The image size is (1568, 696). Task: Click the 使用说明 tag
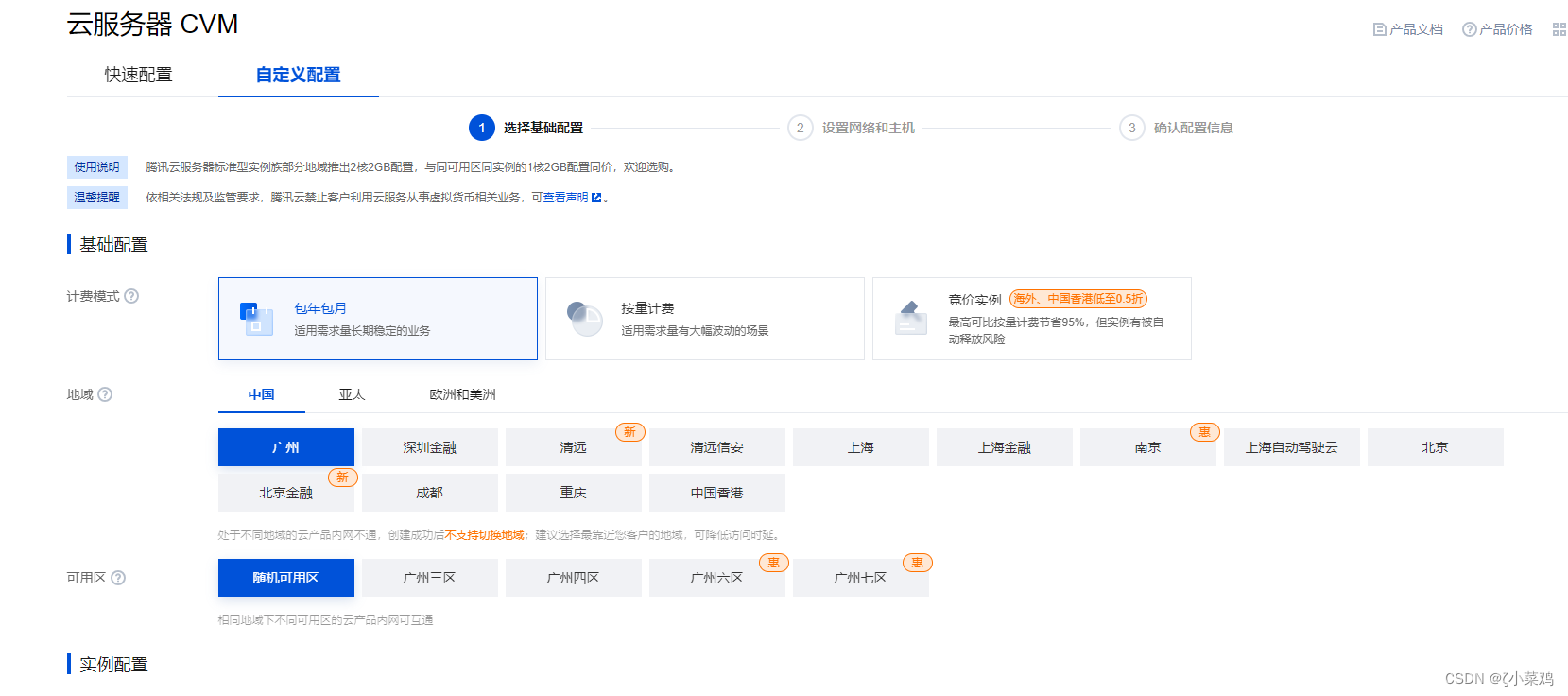tap(97, 167)
